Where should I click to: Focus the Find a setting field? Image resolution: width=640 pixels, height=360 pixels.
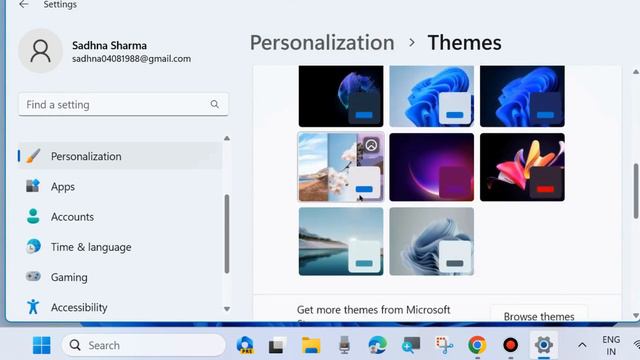[x=123, y=104]
